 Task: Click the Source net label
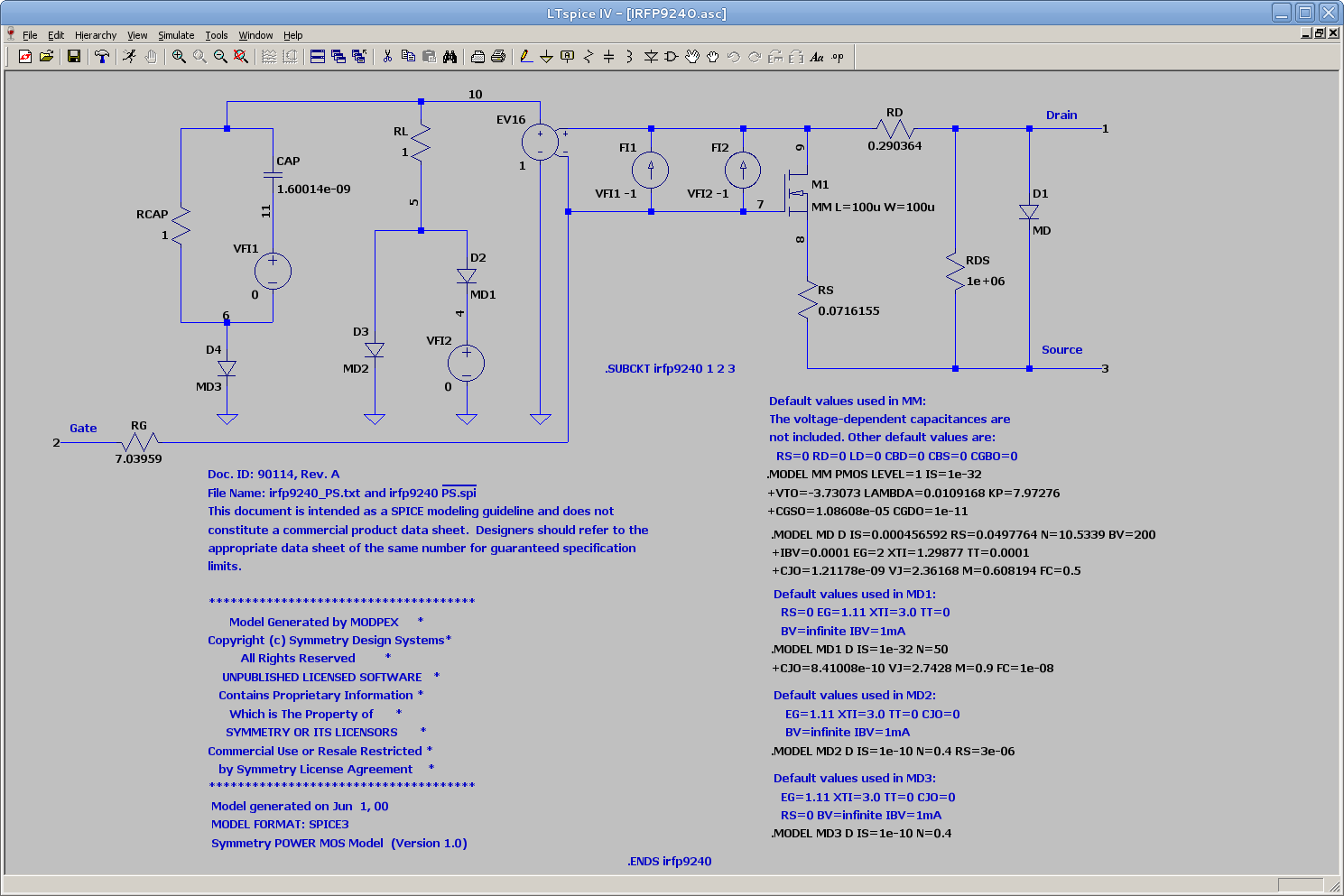point(1061,349)
